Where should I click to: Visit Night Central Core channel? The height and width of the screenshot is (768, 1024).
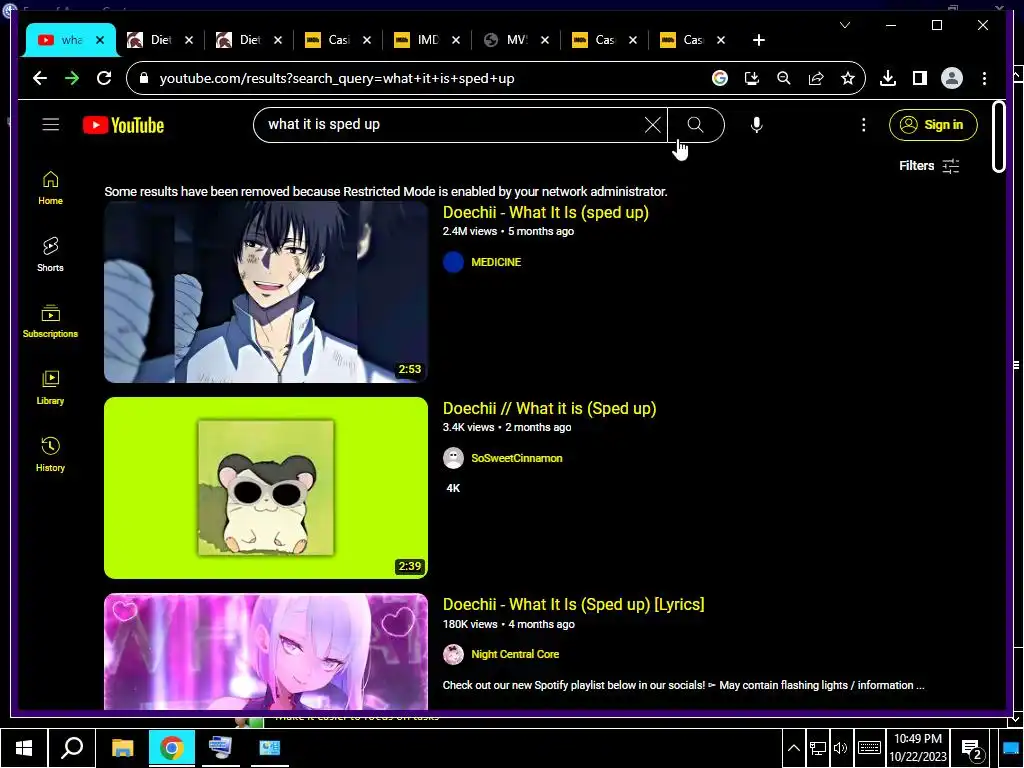tap(515, 654)
